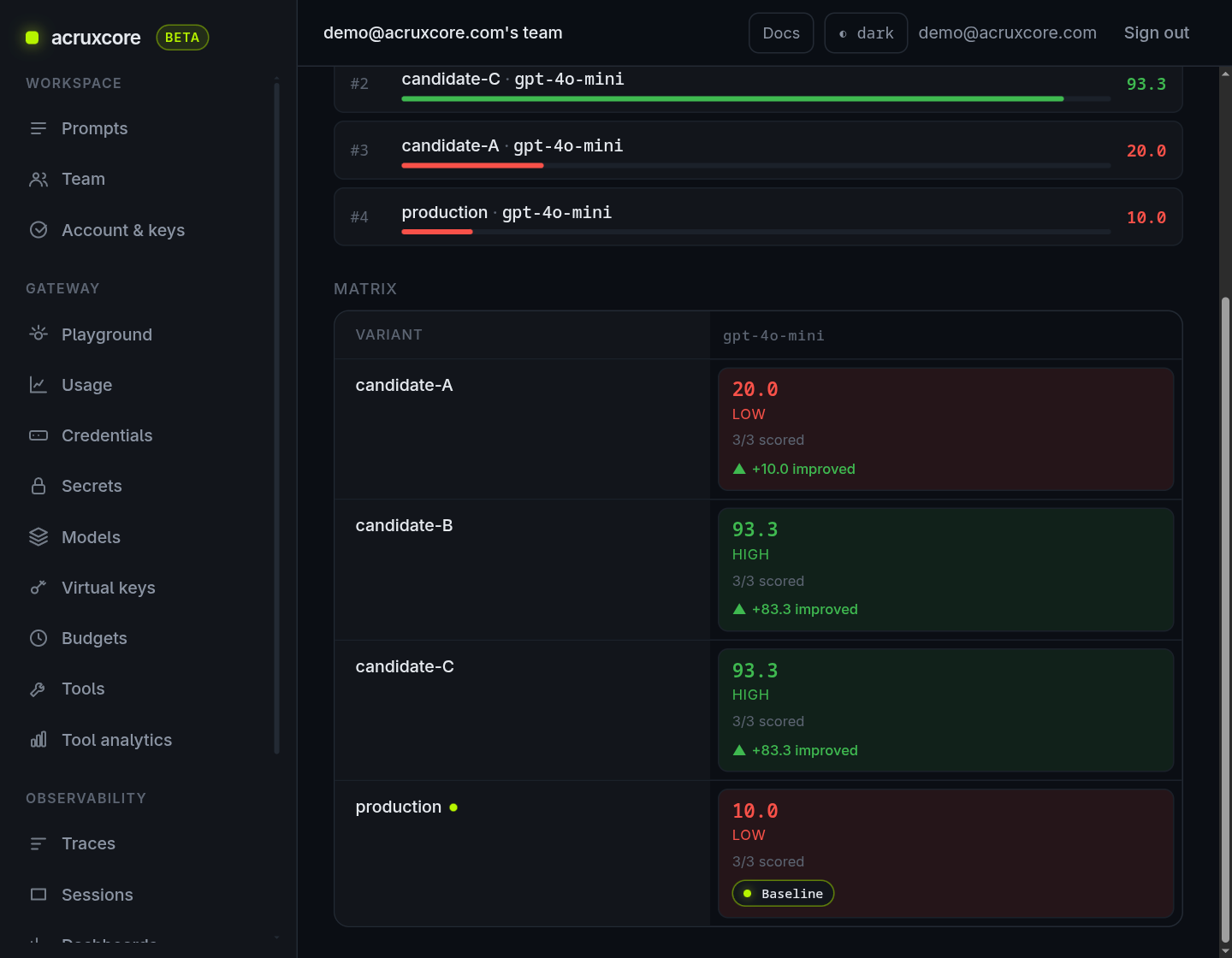Open Sessions in sidebar
Viewport: 1232px width, 958px height.
98,895
